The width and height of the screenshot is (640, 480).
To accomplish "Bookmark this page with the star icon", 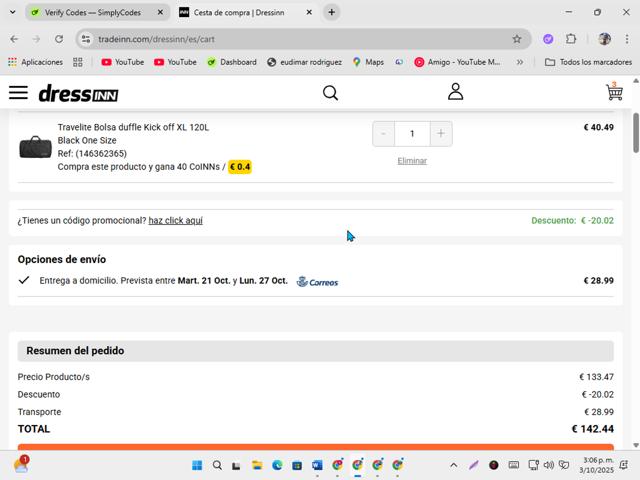I will tap(517, 39).
